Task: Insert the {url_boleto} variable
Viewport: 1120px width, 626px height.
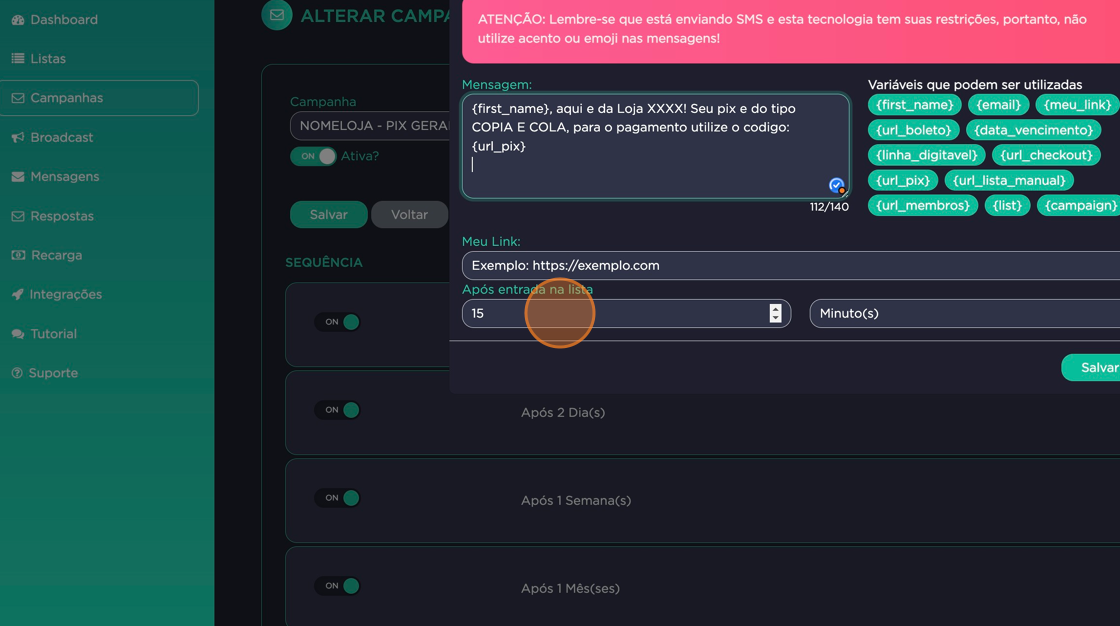Action: [914, 130]
